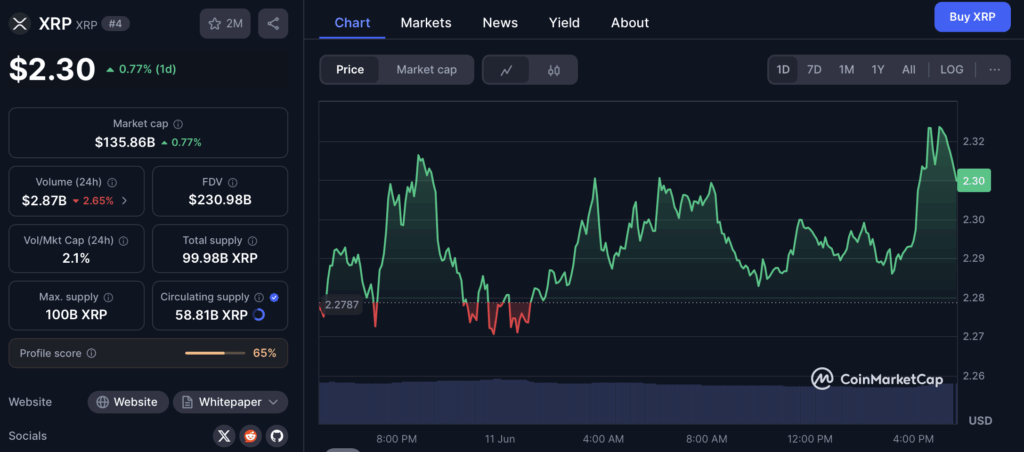Click the 11 Jun date axis label
The image size is (1024, 452).
click(500, 438)
